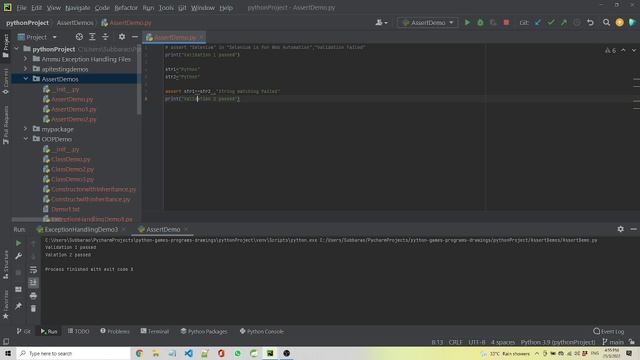Toggle scroll to end in Run console
Image resolution: width=640 pixels, height=360 pixels.
[33, 282]
